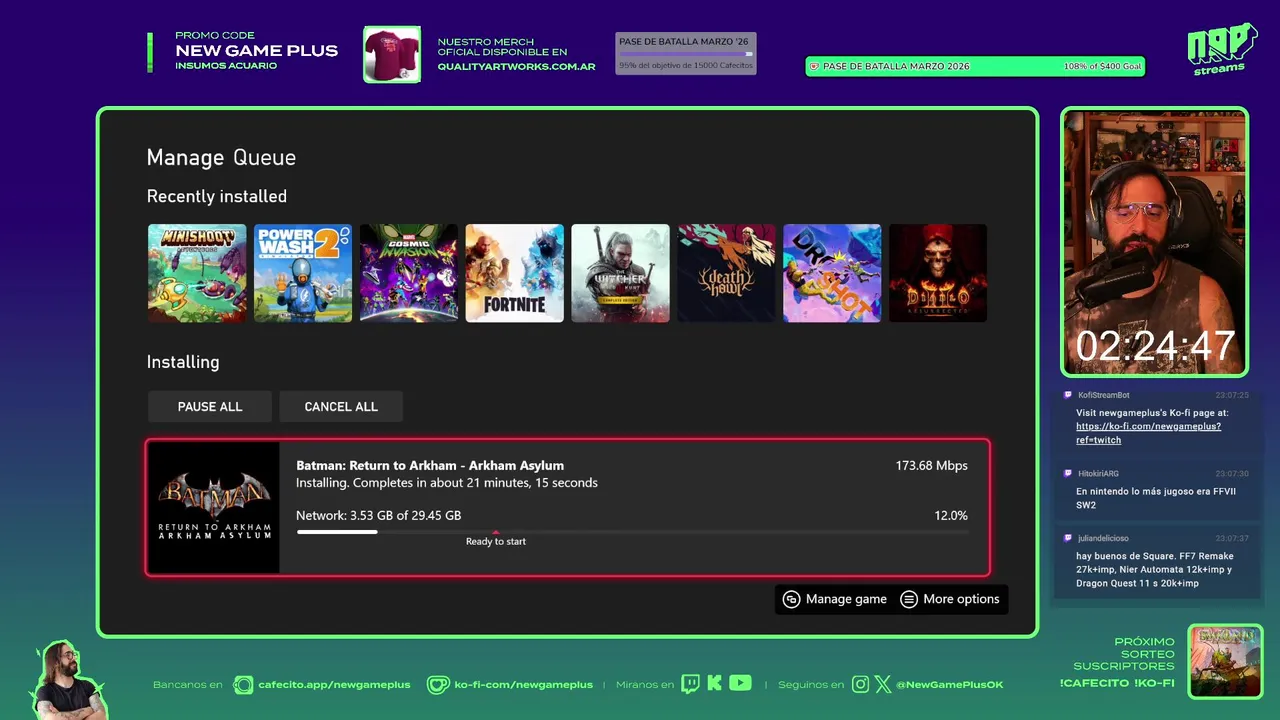Select the PowerWash 2 game tile
Screen dimensions: 1280x720
(x=303, y=273)
